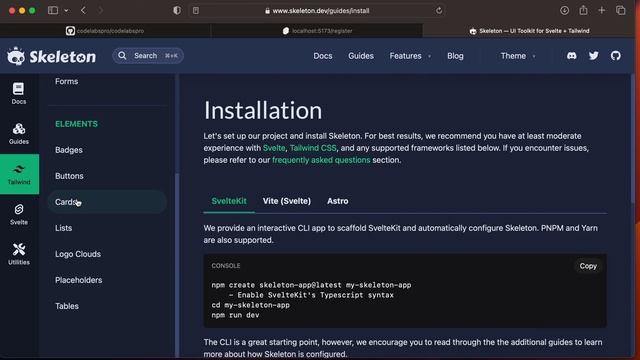The image size is (640, 360).
Task: Click the sidebar vertical scrollbar
Action: (177, 265)
